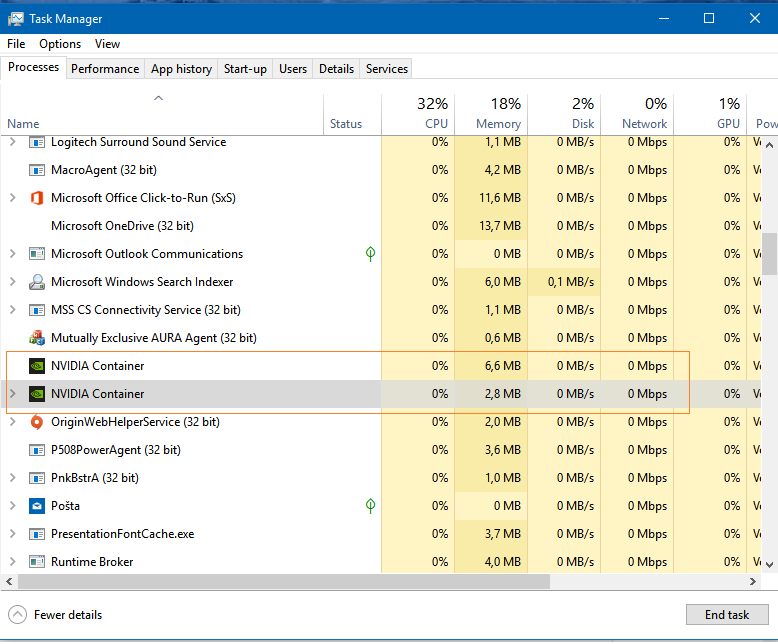Click the OriginWebHelperService icon
This screenshot has height=644, width=778.
pyautogui.click(x=37, y=422)
